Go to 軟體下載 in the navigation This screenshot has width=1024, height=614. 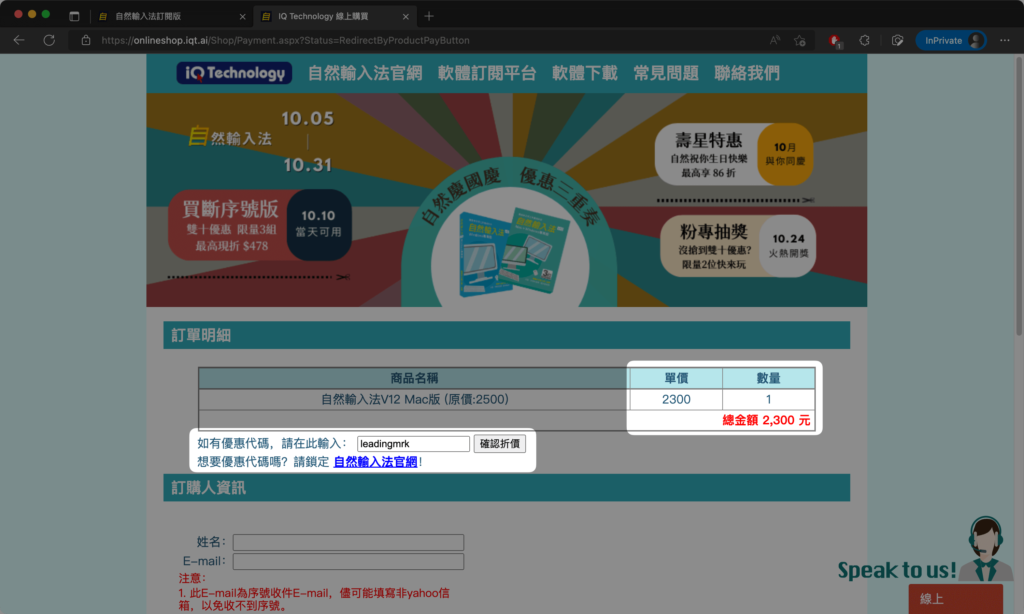tap(584, 73)
